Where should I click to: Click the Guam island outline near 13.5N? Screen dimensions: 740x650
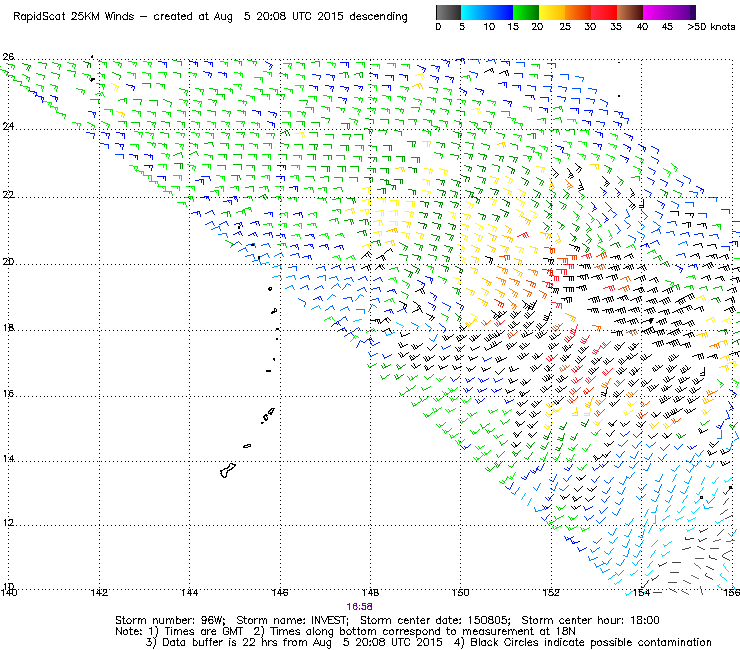(x=228, y=470)
